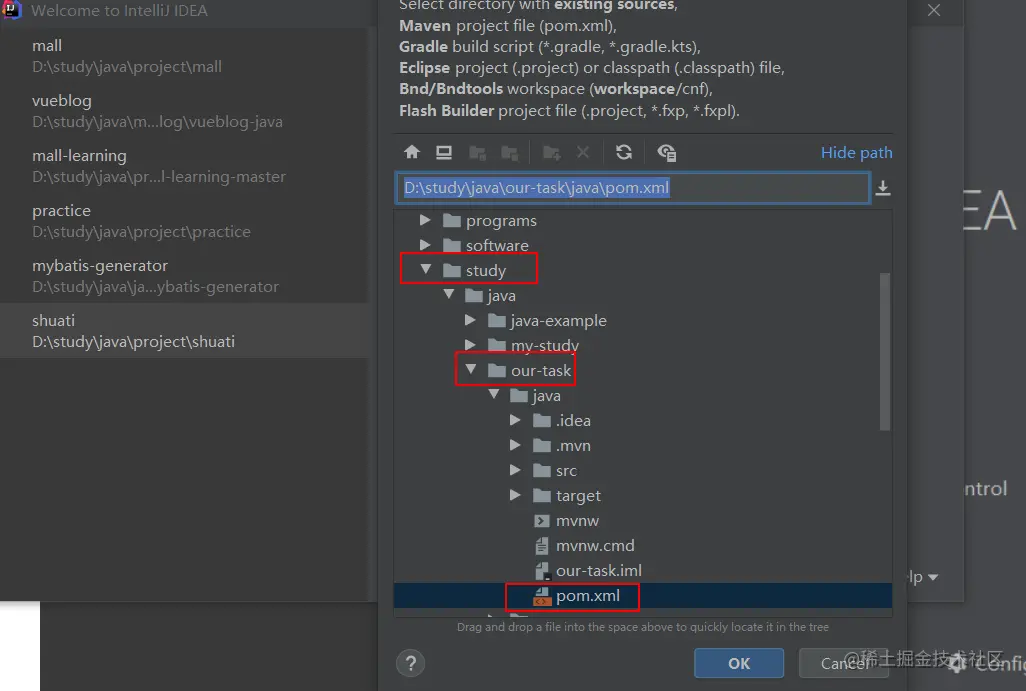Open recent project mall-learning
This screenshot has width=1026, height=691.
[x=184, y=166]
